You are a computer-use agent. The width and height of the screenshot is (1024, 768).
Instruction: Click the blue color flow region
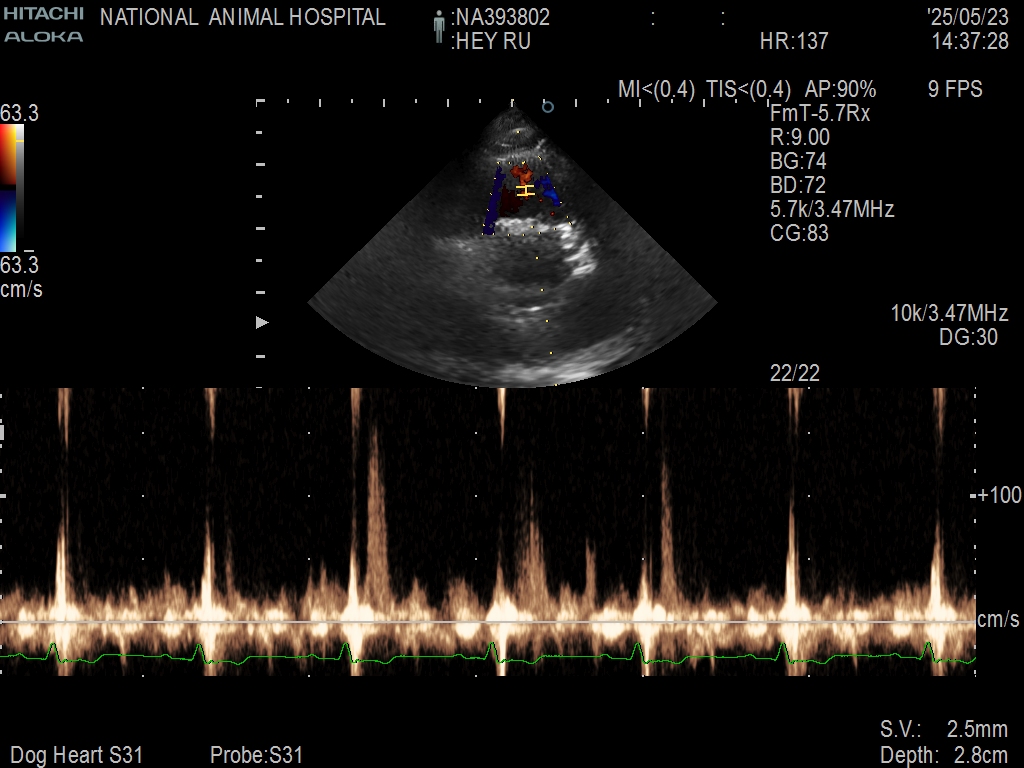point(550,192)
